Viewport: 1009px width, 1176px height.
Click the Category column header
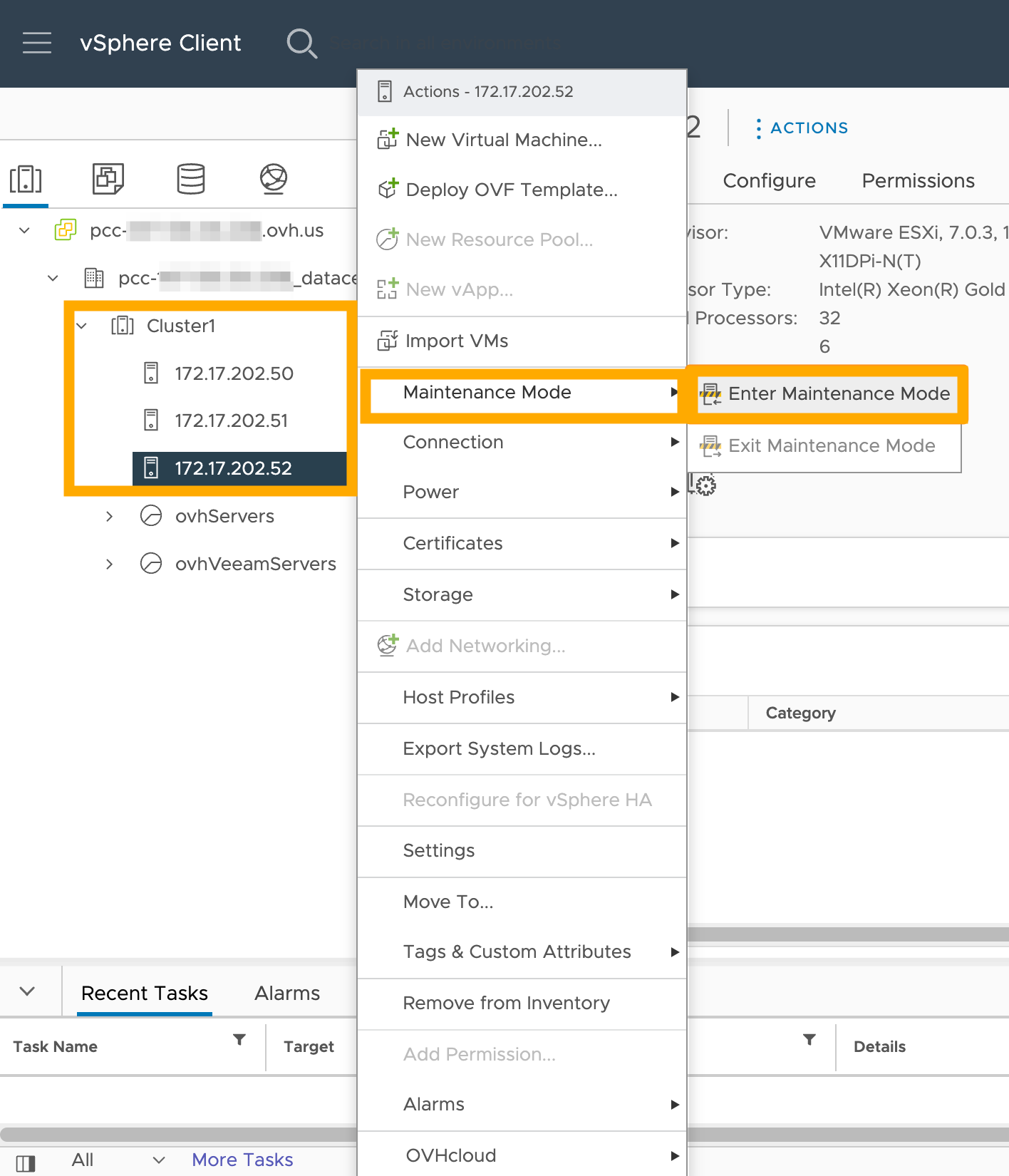click(x=800, y=713)
